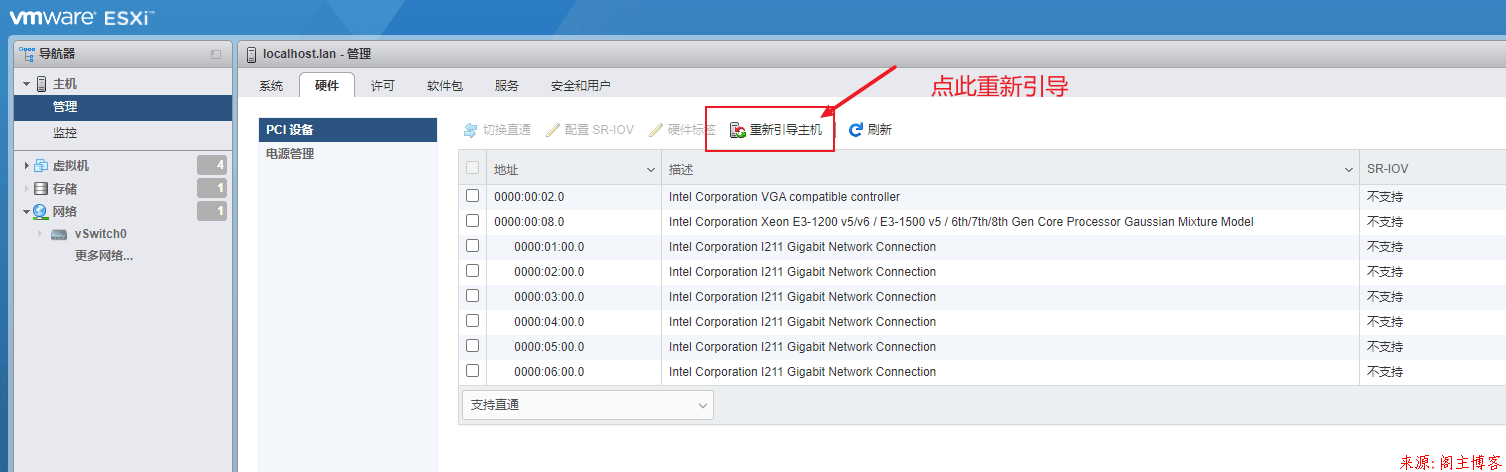
Task: Check the box for device 0000:06:00.0
Action: (x=473, y=371)
